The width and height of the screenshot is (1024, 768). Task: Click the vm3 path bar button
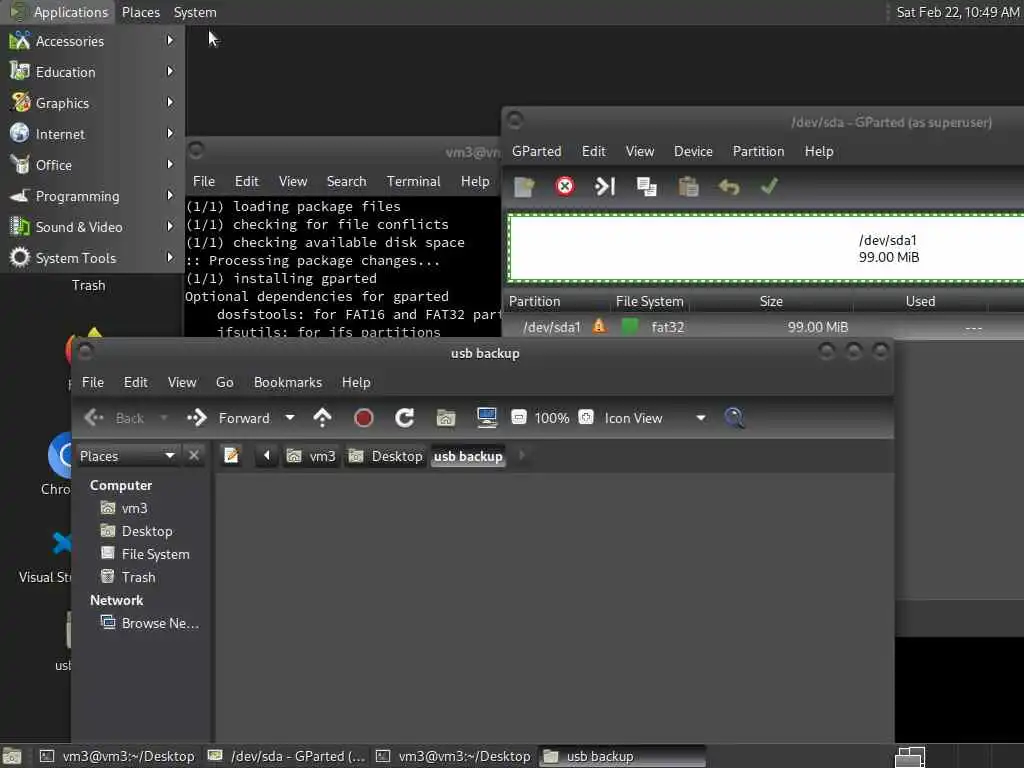312,456
